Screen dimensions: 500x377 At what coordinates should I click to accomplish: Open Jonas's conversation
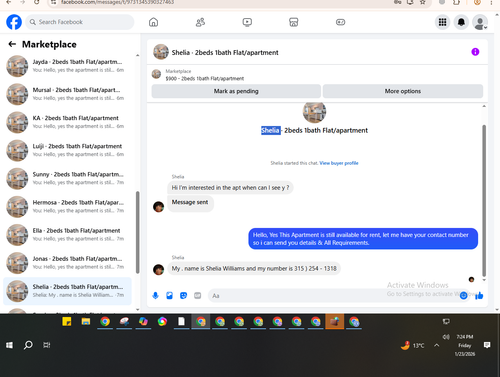point(67,263)
